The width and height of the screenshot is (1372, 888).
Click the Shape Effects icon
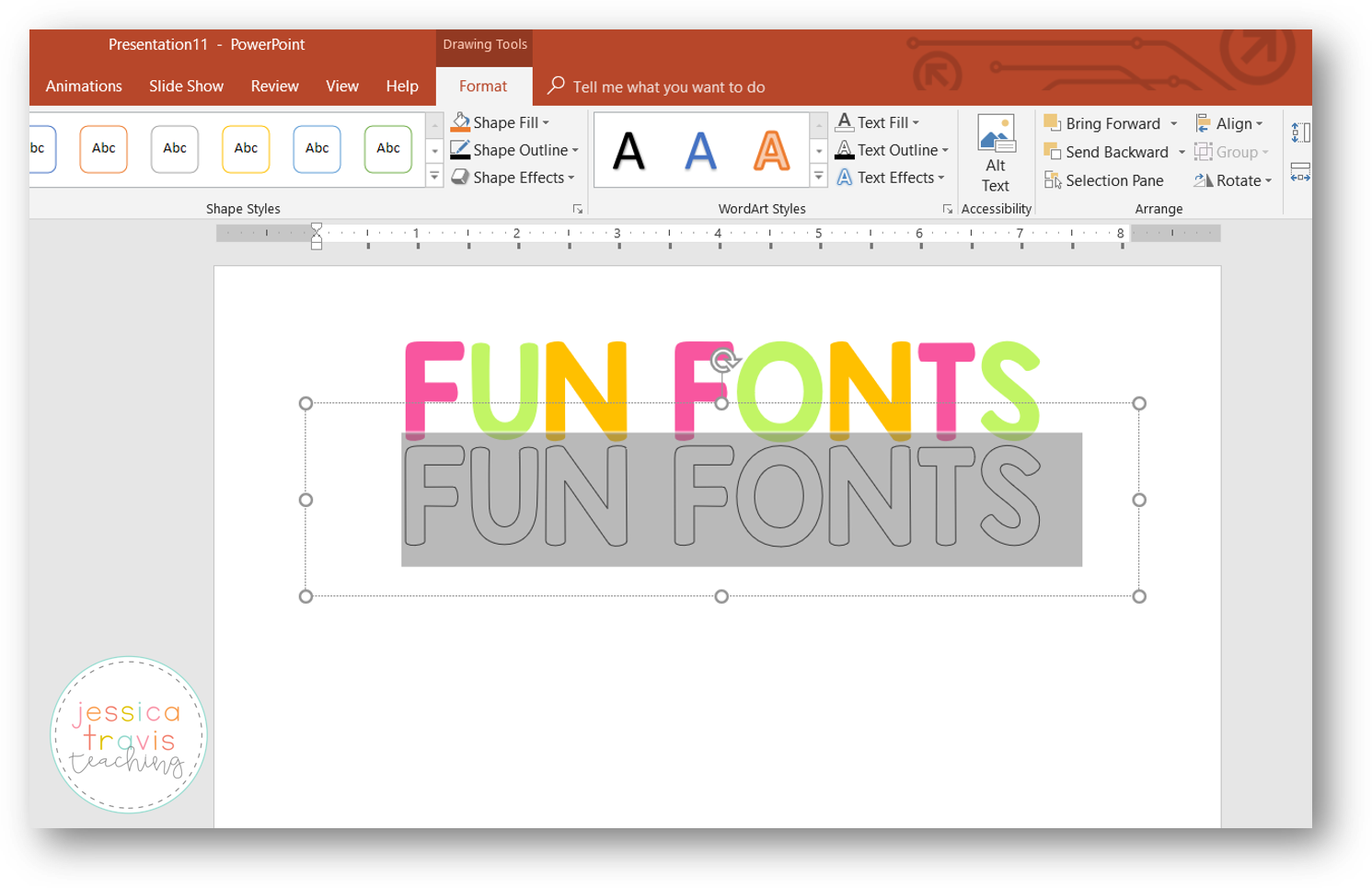(x=460, y=178)
